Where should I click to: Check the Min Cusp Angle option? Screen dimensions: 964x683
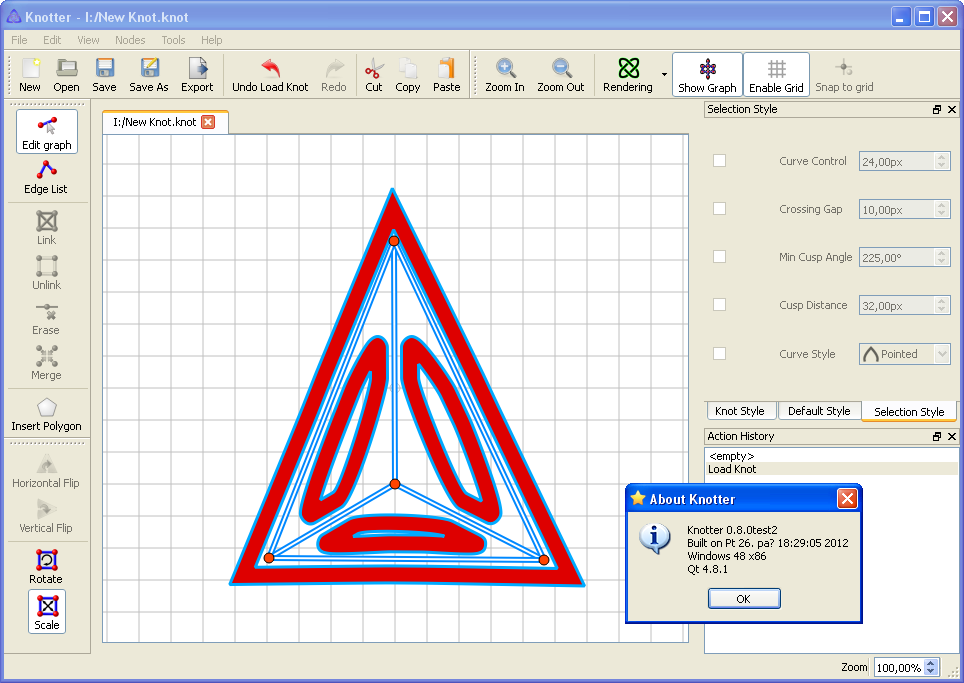click(719, 257)
